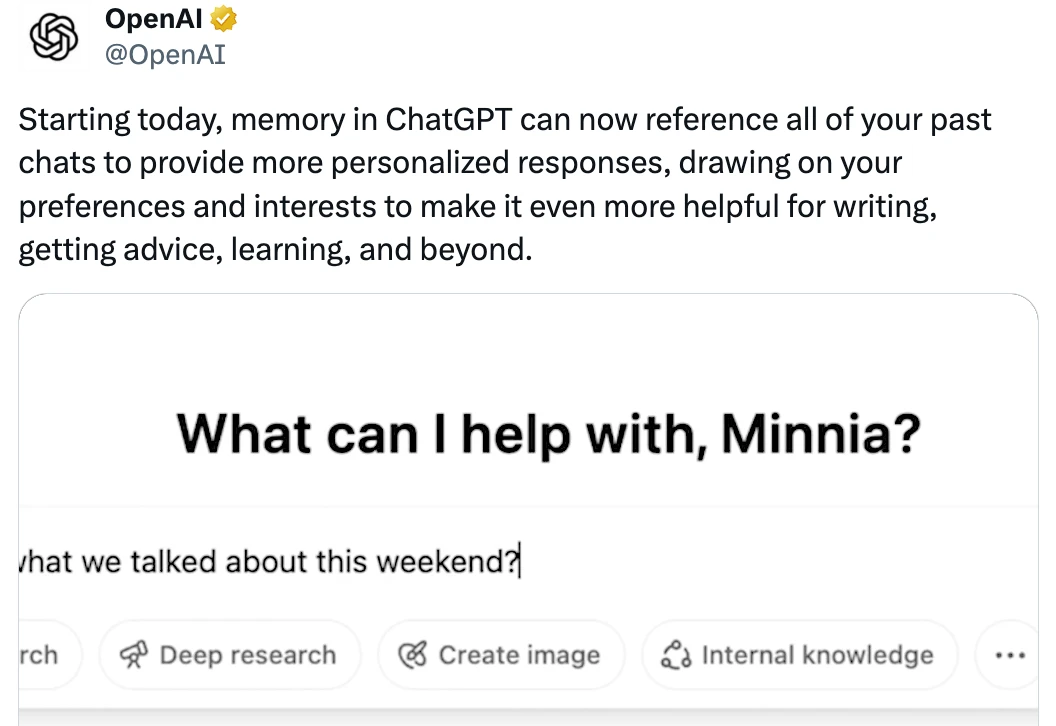This screenshot has height=726, width=1056.
Task: Click the text cursor after 'weekend?'
Action: 520,562
